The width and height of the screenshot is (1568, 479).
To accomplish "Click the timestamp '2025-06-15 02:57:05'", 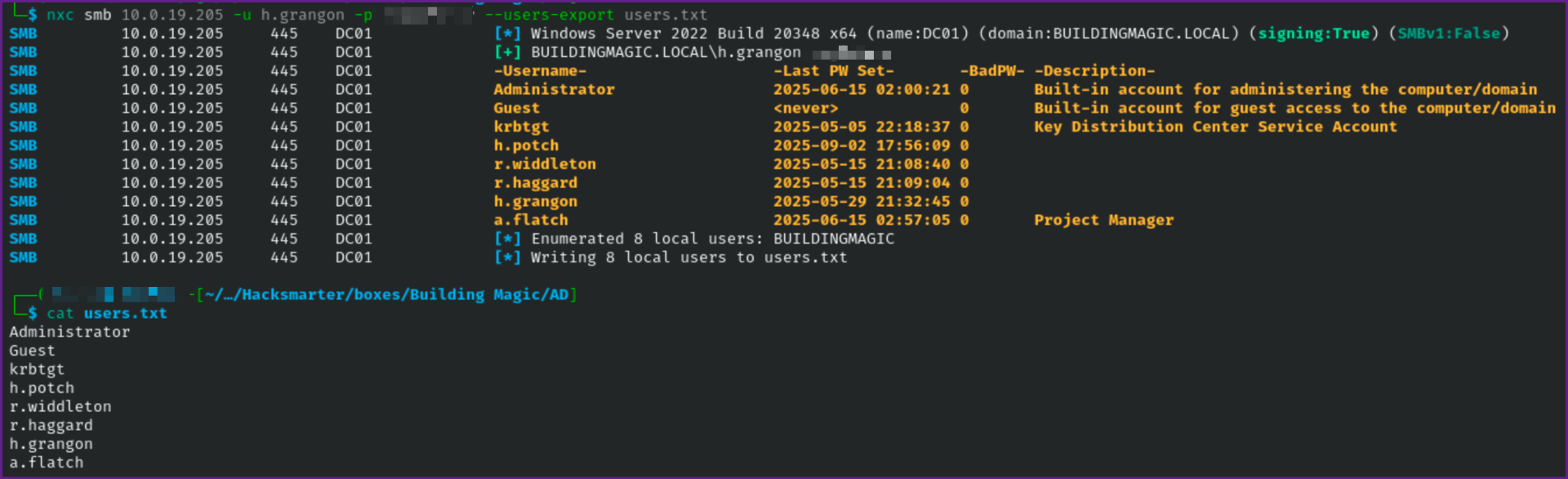I will (x=862, y=220).
